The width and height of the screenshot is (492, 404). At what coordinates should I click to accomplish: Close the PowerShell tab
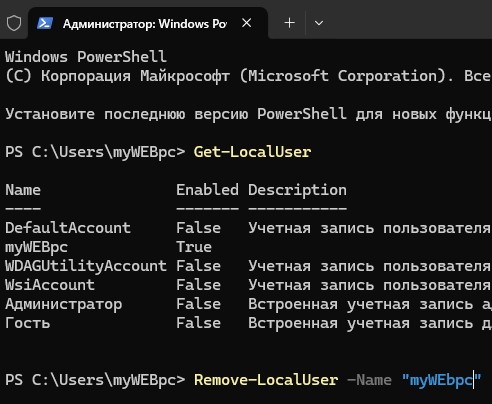tap(247, 23)
